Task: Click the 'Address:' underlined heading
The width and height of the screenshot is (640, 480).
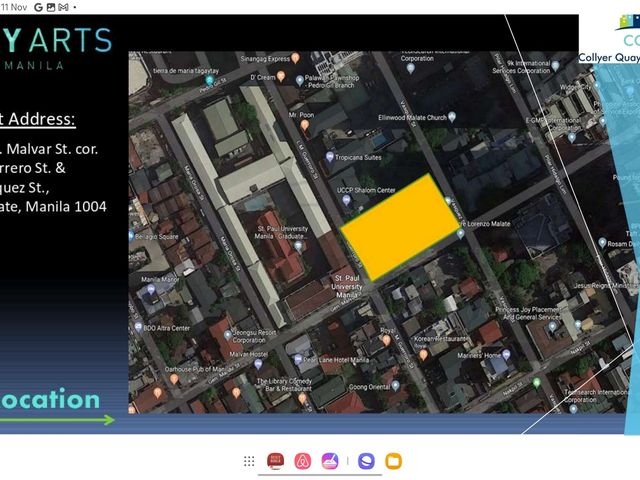Action: tap(41, 119)
